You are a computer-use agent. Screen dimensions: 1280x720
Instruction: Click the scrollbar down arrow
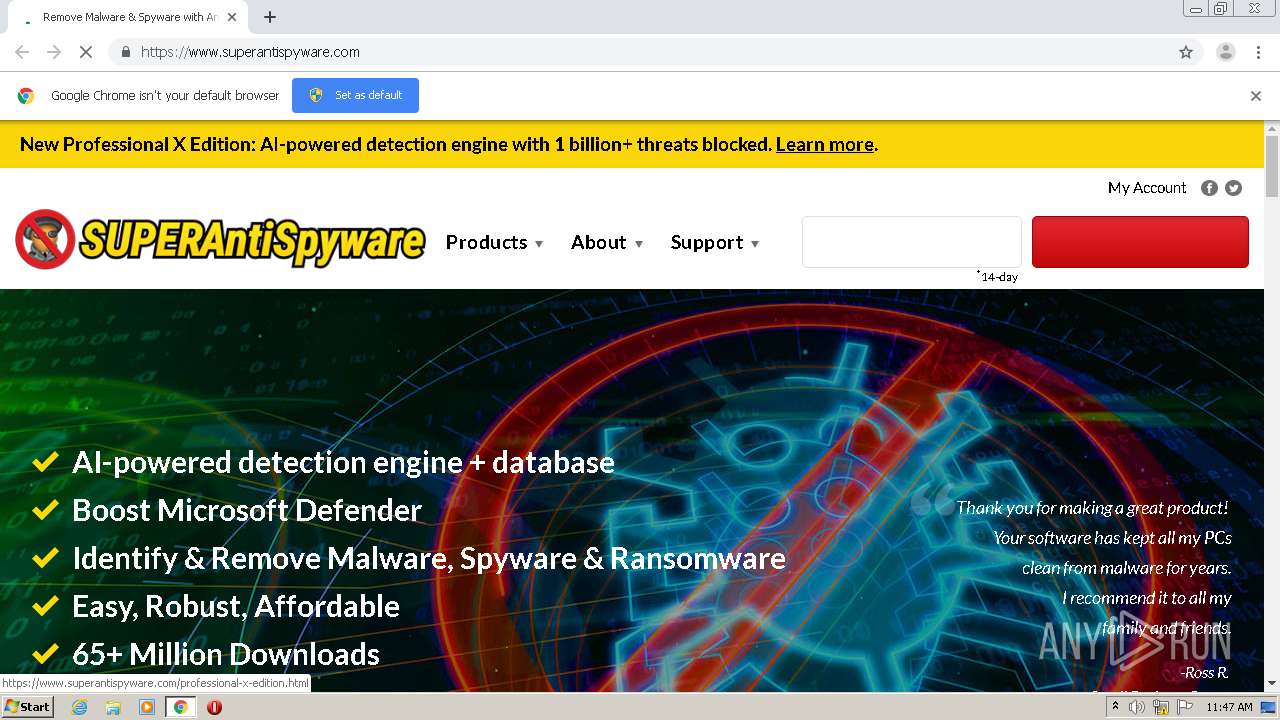click(x=1272, y=684)
